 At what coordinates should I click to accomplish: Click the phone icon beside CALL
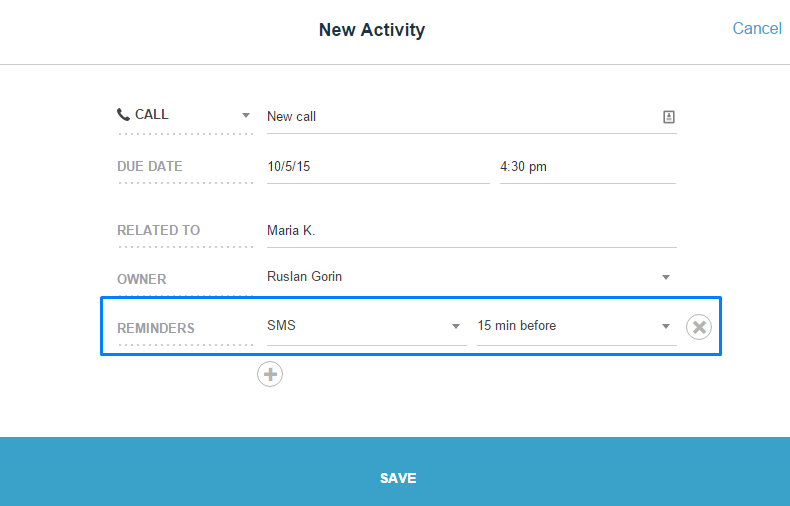pos(123,114)
